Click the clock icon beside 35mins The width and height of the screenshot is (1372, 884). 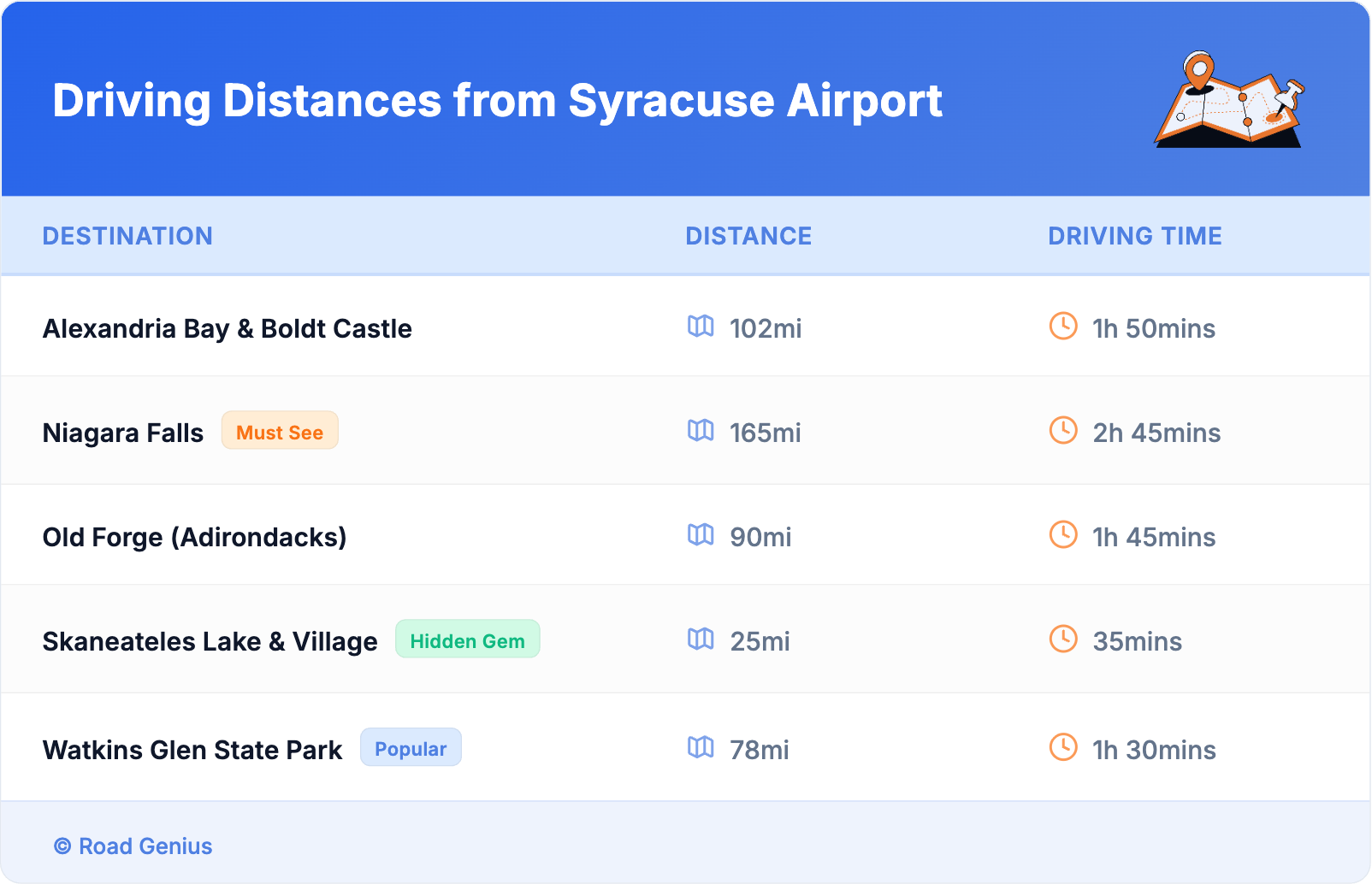point(1063,639)
